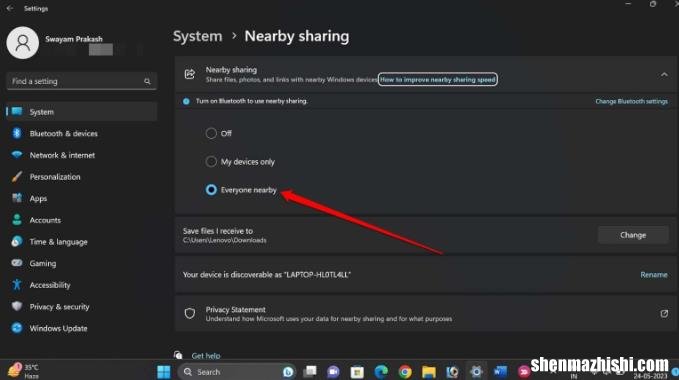
Task: Open Task View on the taskbar
Action: [x=310, y=371]
